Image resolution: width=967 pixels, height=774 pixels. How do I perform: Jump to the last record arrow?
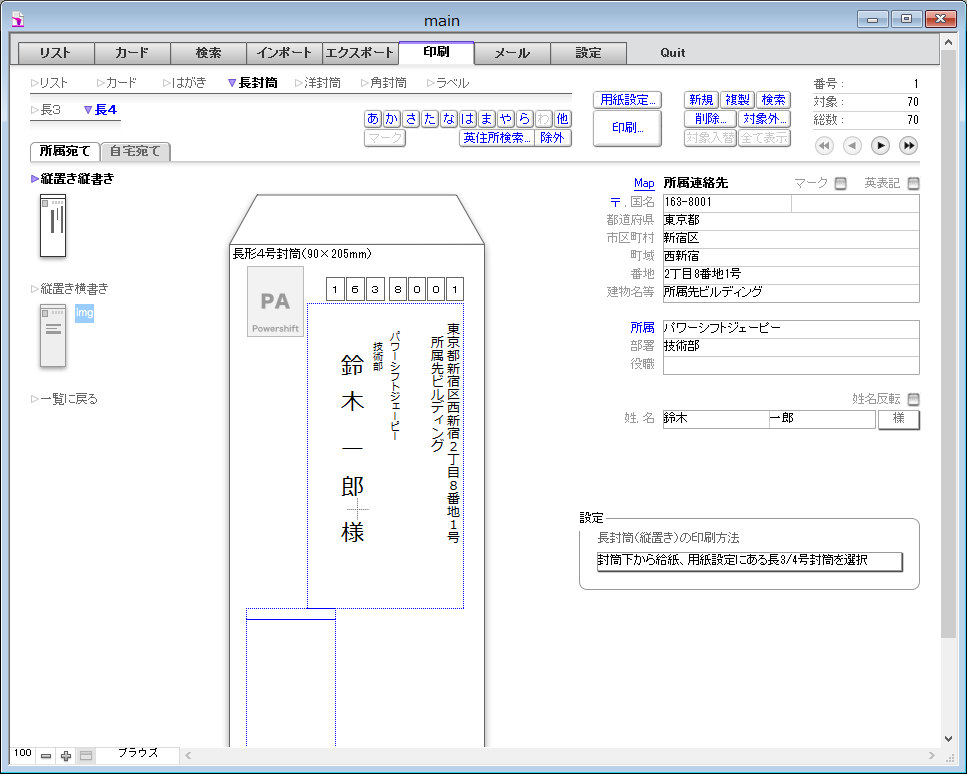[x=908, y=146]
